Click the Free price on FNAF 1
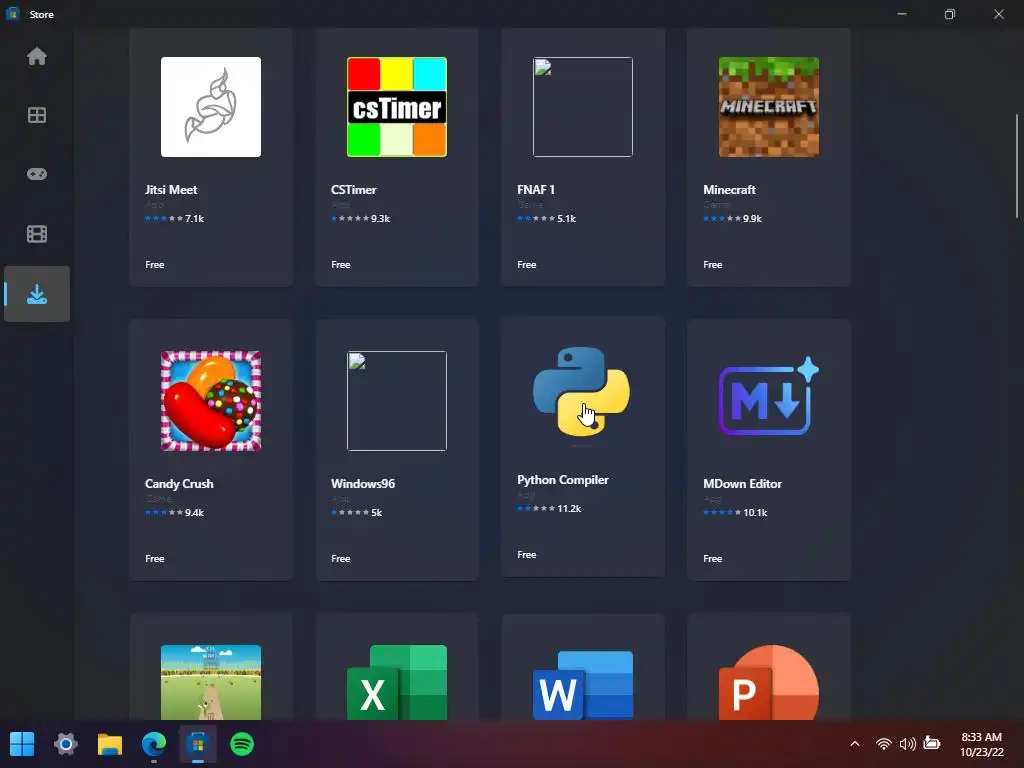The height and width of the screenshot is (768, 1024). tap(527, 264)
